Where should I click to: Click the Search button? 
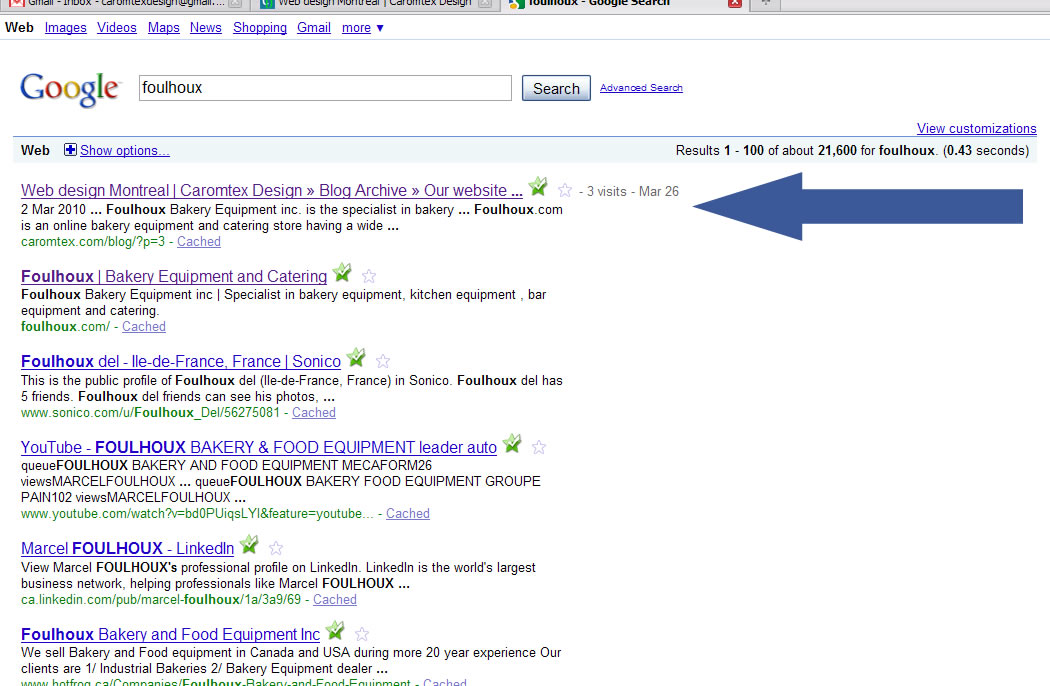[556, 88]
